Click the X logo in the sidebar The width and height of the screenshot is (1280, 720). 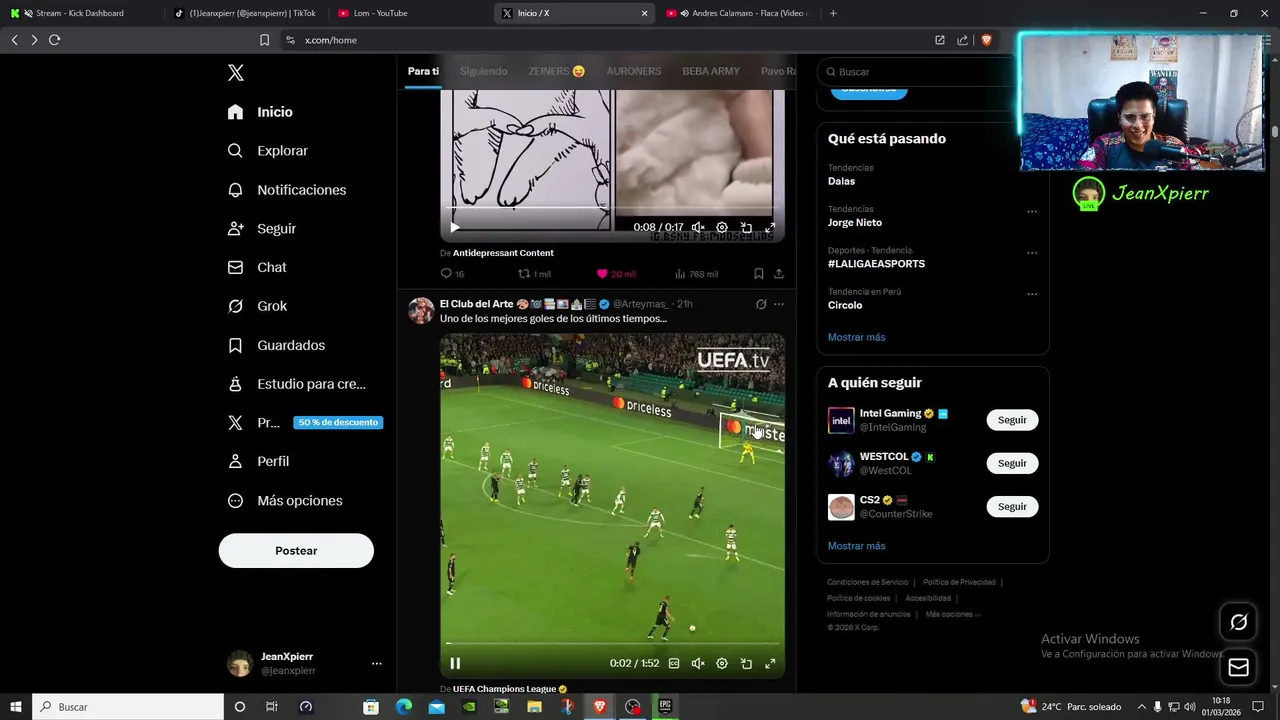[x=236, y=73]
